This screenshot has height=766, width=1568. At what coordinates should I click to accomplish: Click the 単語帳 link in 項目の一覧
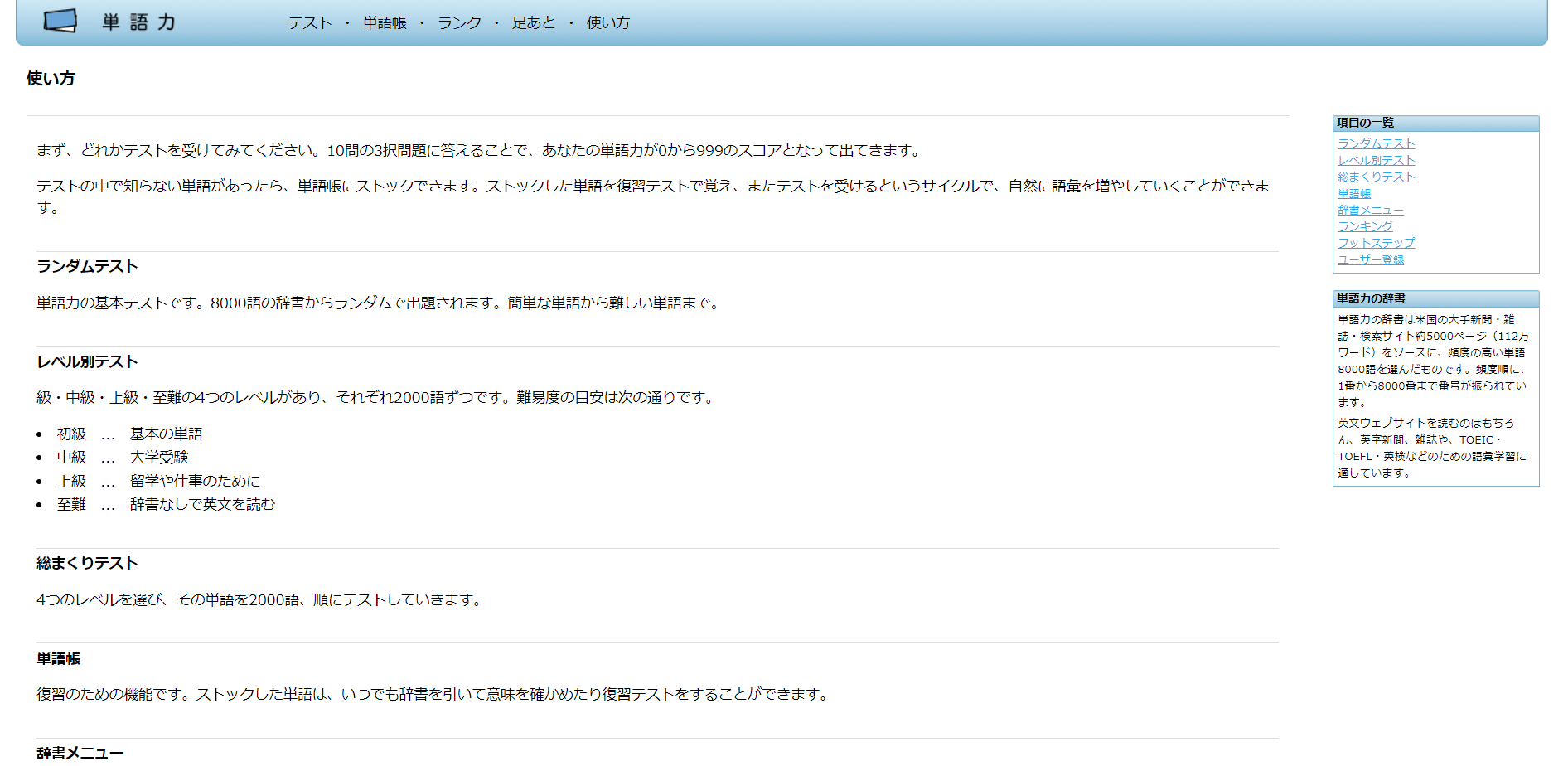coord(1353,193)
